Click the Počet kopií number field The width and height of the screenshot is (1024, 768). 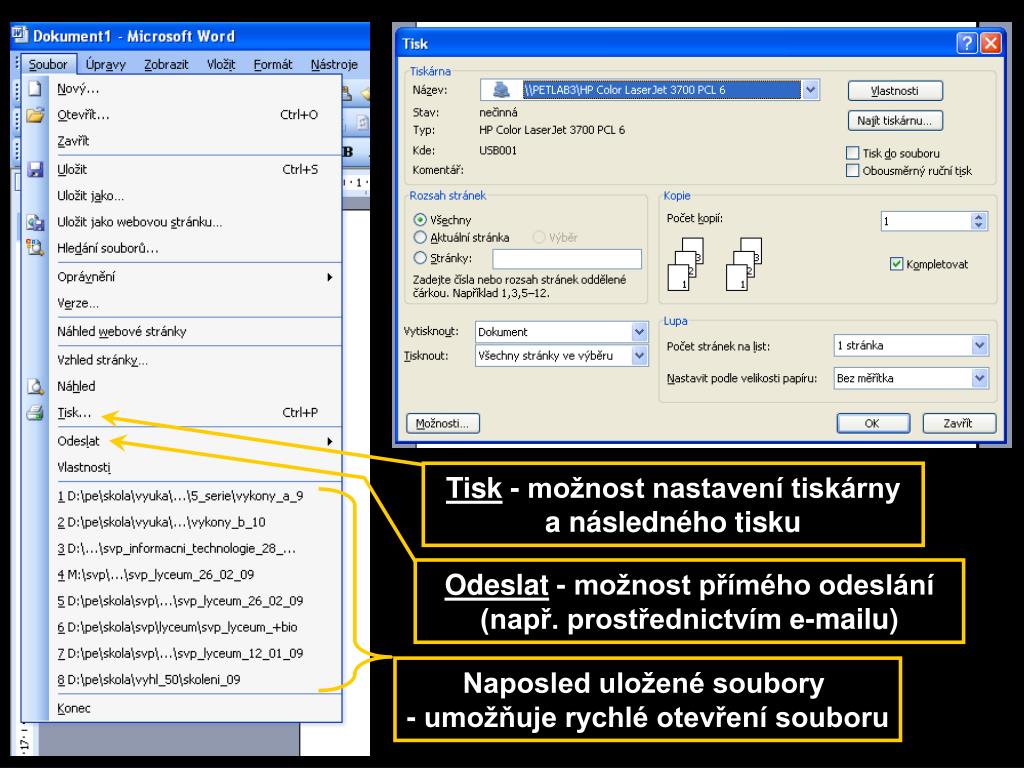(x=926, y=221)
